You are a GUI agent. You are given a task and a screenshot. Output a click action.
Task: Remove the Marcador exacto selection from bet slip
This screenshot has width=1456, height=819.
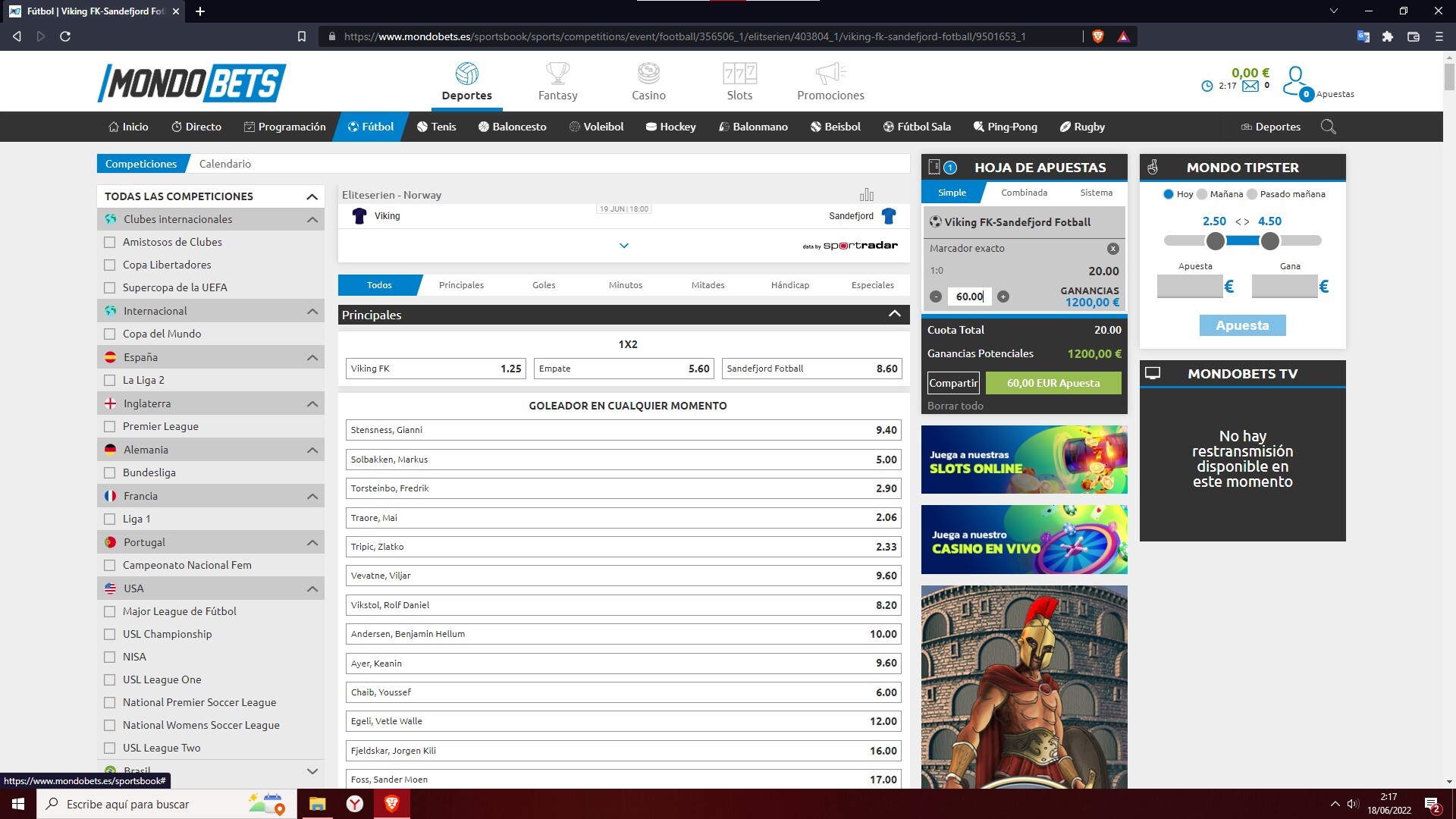pos(1112,249)
